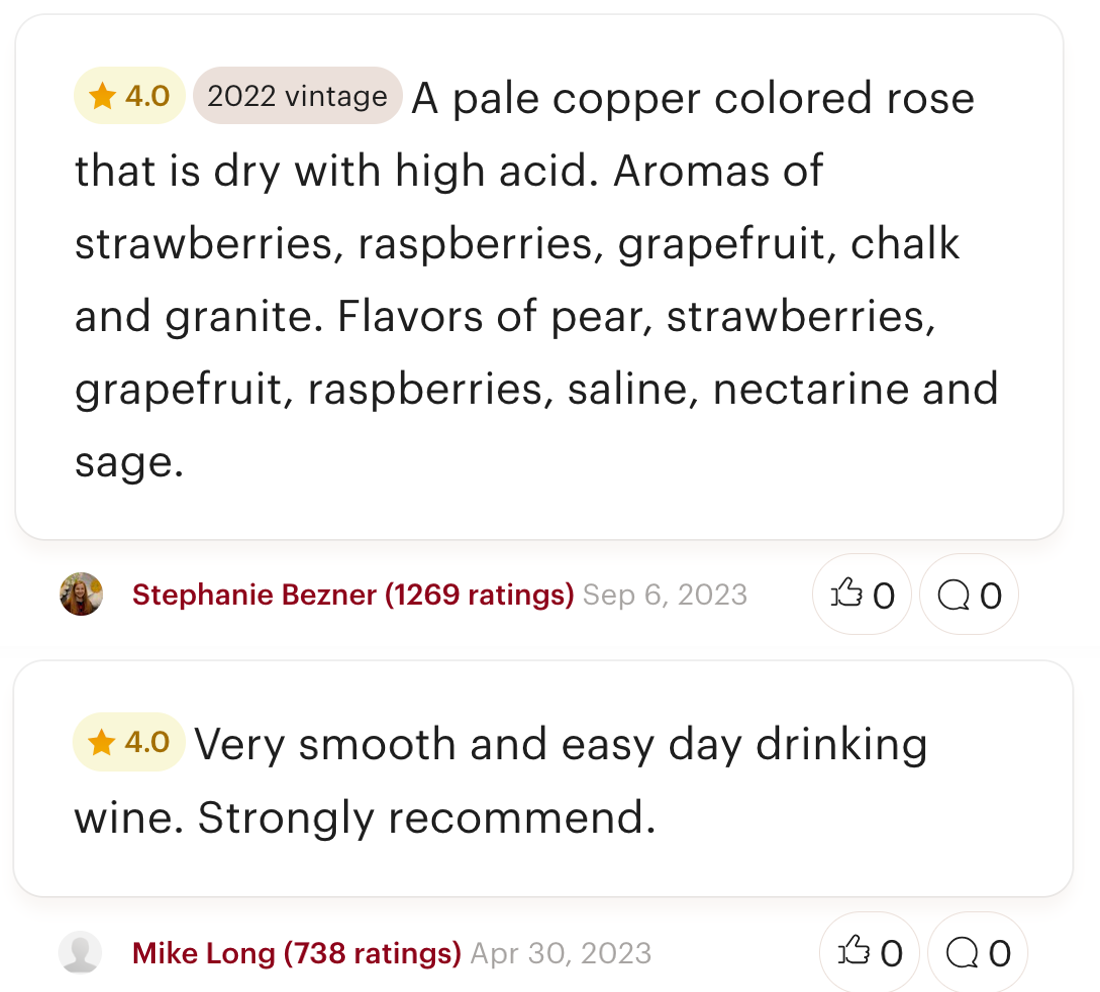Click the Apr 30, 2023 review date
Screen dimensions: 1100x992
coord(561,953)
